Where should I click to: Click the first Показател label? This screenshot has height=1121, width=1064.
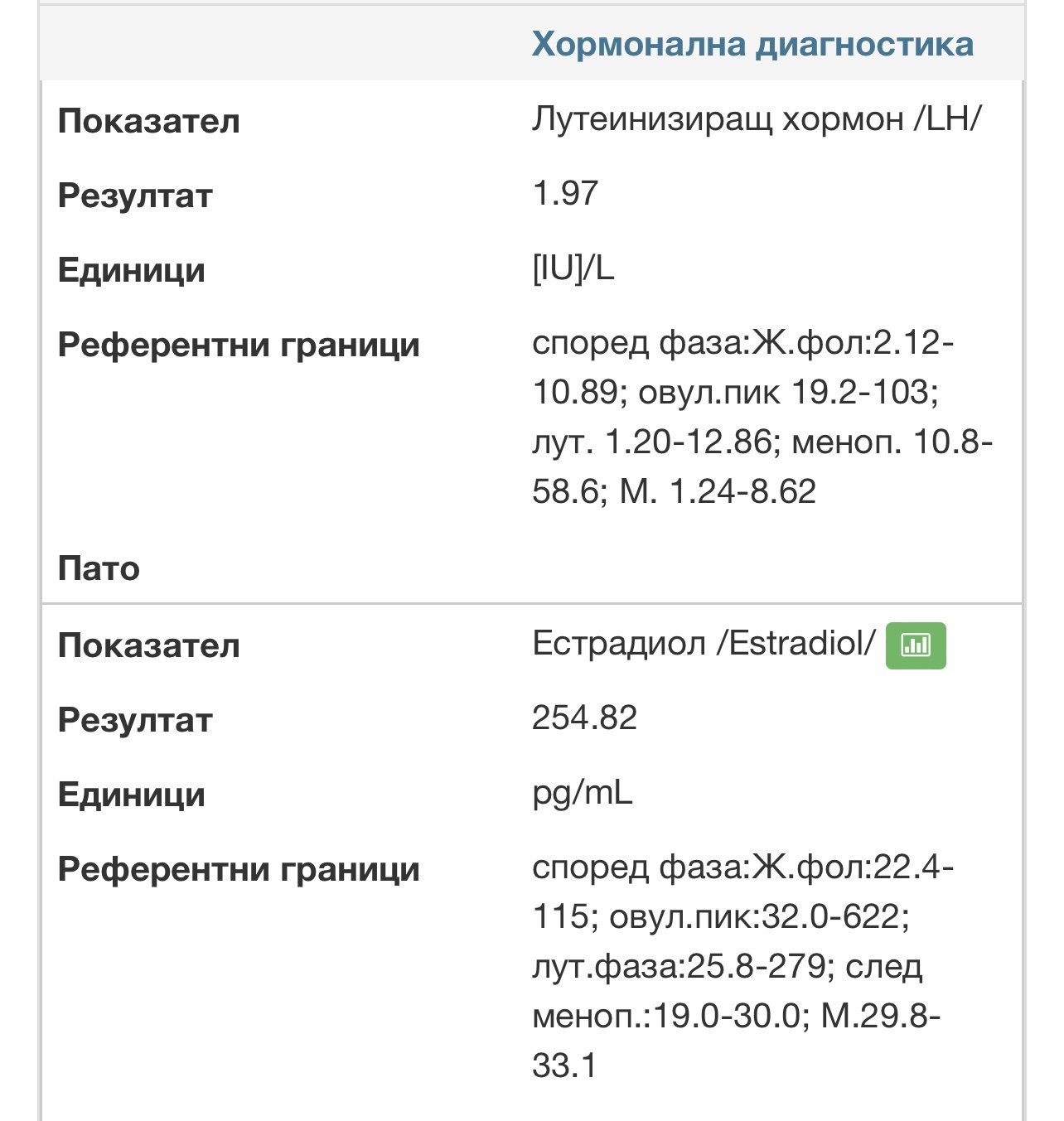tap(149, 122)
